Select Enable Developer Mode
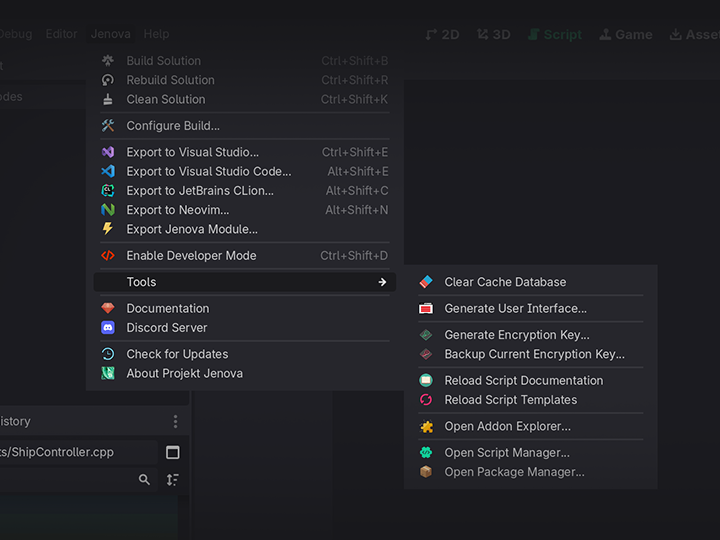Image resolution: width=720 pixels, height=540 pixels. pos(245,255)
